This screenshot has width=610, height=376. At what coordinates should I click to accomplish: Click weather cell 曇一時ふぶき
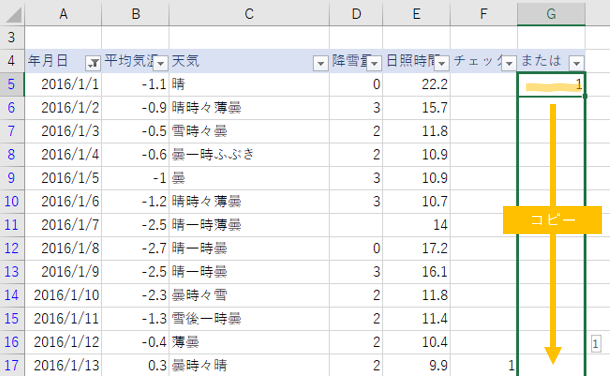pyautogui.click(x=249, y=155)
